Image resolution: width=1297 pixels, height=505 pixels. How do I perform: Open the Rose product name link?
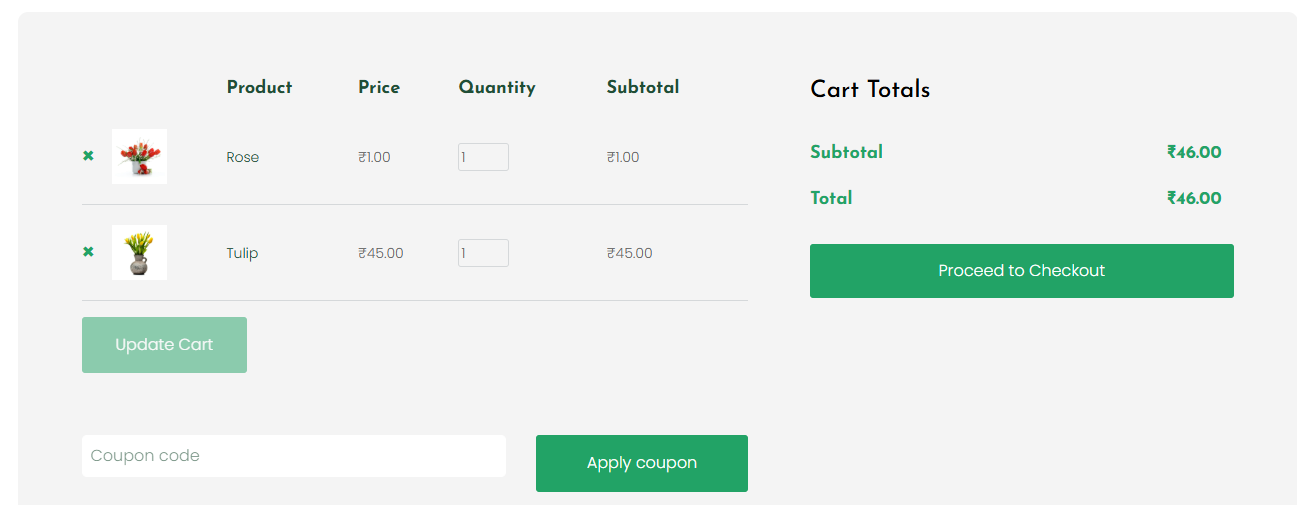pyautogui.click(x=242, y=157)
